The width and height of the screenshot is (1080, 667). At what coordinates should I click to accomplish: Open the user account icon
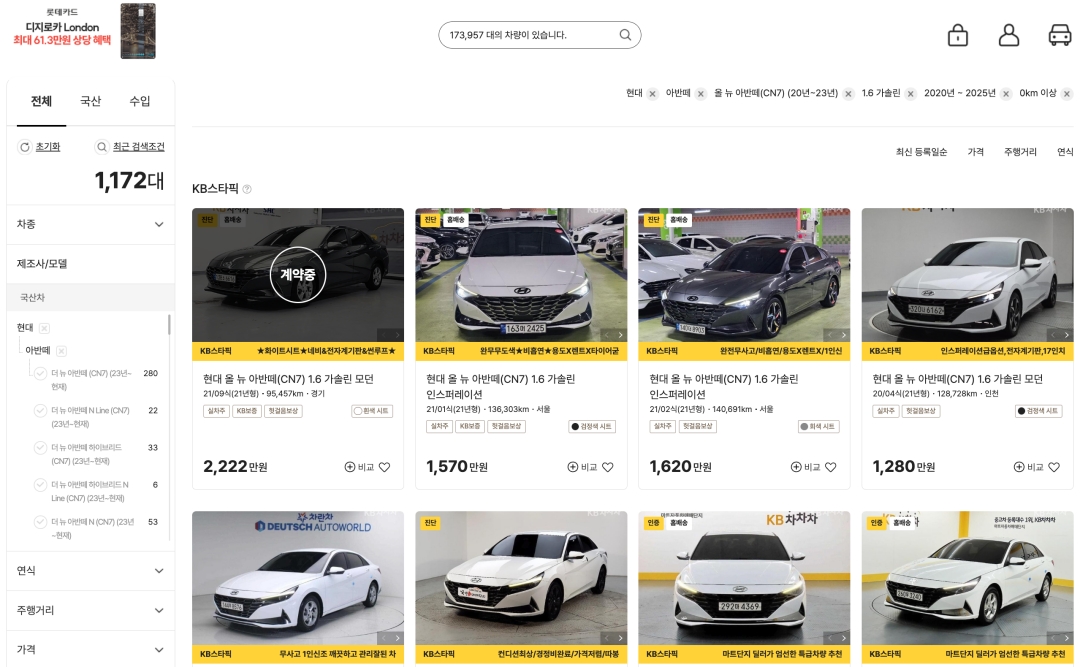(1008, 34)
